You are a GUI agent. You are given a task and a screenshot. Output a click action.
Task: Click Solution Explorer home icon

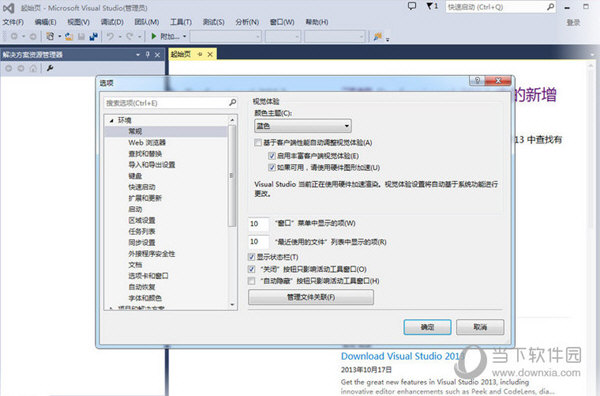[33, 68]
